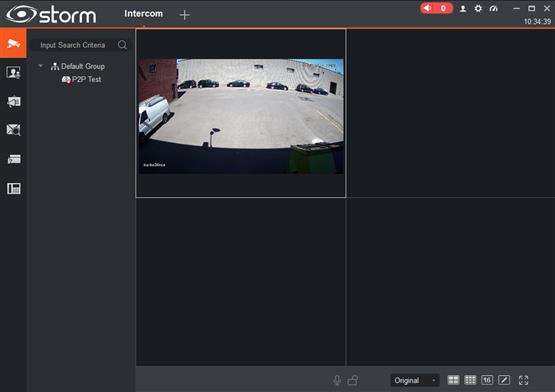Click the unlock door icon
Viewport: 555px width, 392px height.
tap(353, 380)
